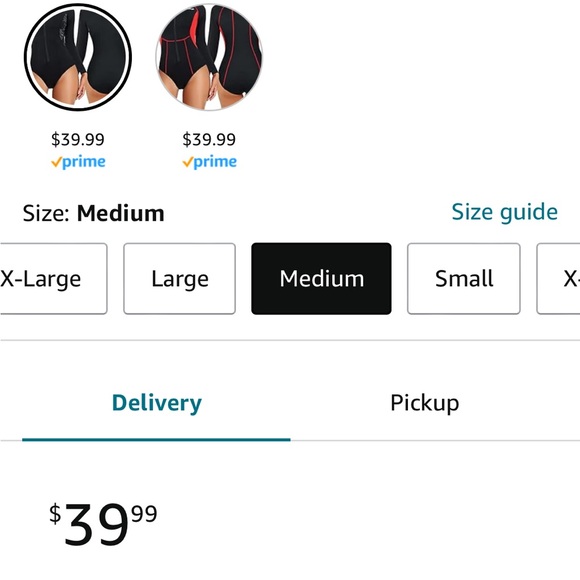Select the highlighted Medium size button
The width and height of the screenshot is (580, 580).
[x=321, y=279]
